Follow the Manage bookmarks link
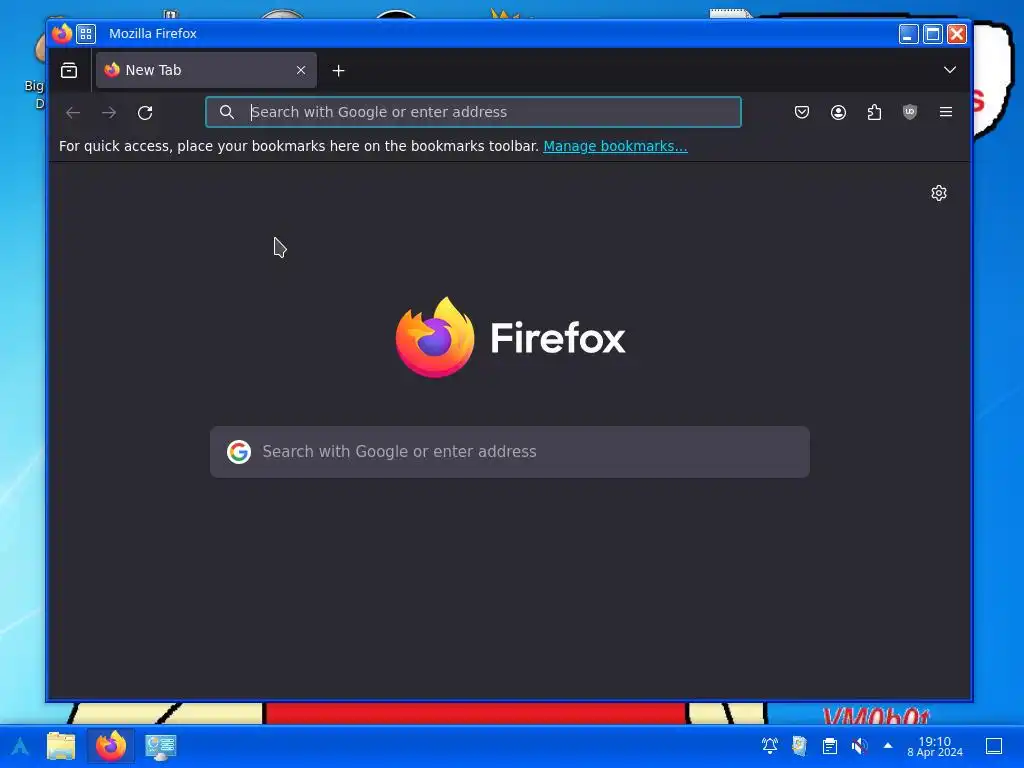Screen dimensions: 1024x768 click(x=615, y=146)
